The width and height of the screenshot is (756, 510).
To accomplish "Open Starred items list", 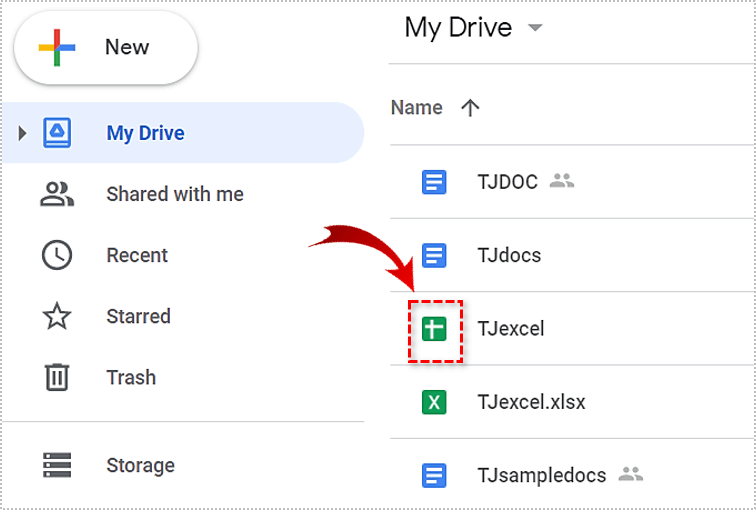I will (x=138, y=316).
